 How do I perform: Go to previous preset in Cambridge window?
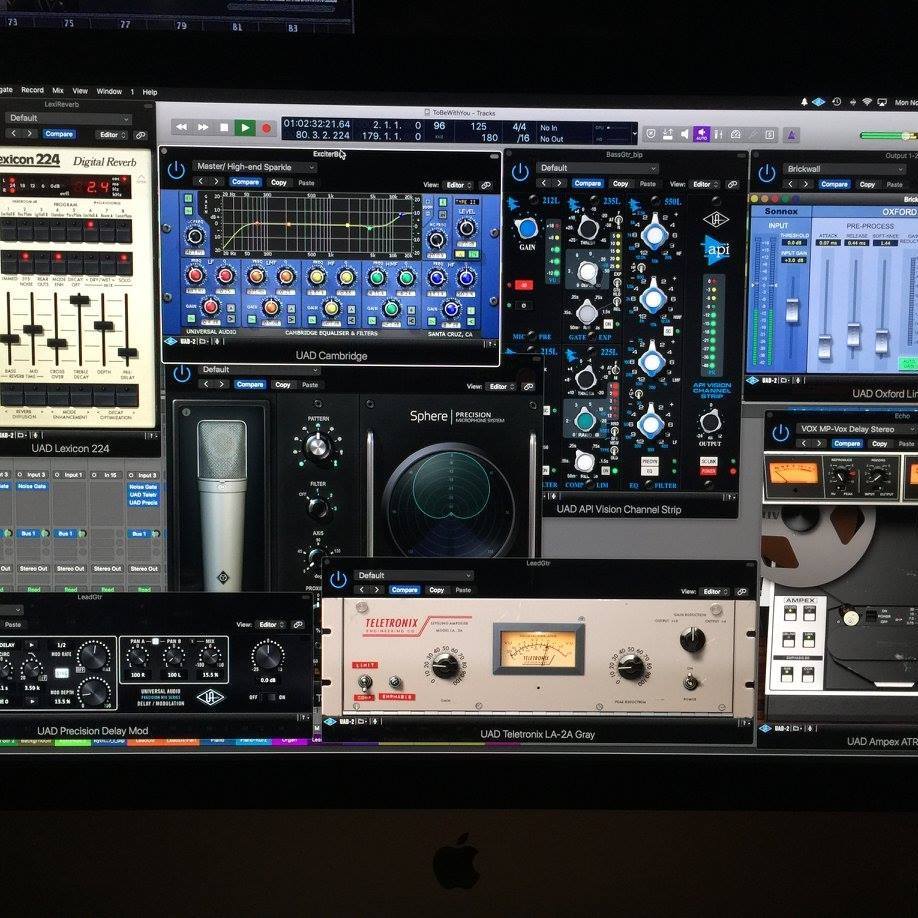201,181
